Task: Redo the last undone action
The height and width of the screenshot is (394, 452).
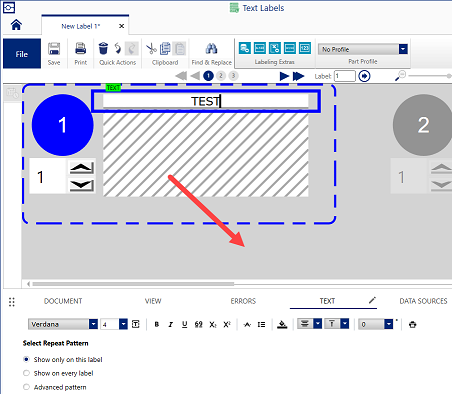Action: 131,48
